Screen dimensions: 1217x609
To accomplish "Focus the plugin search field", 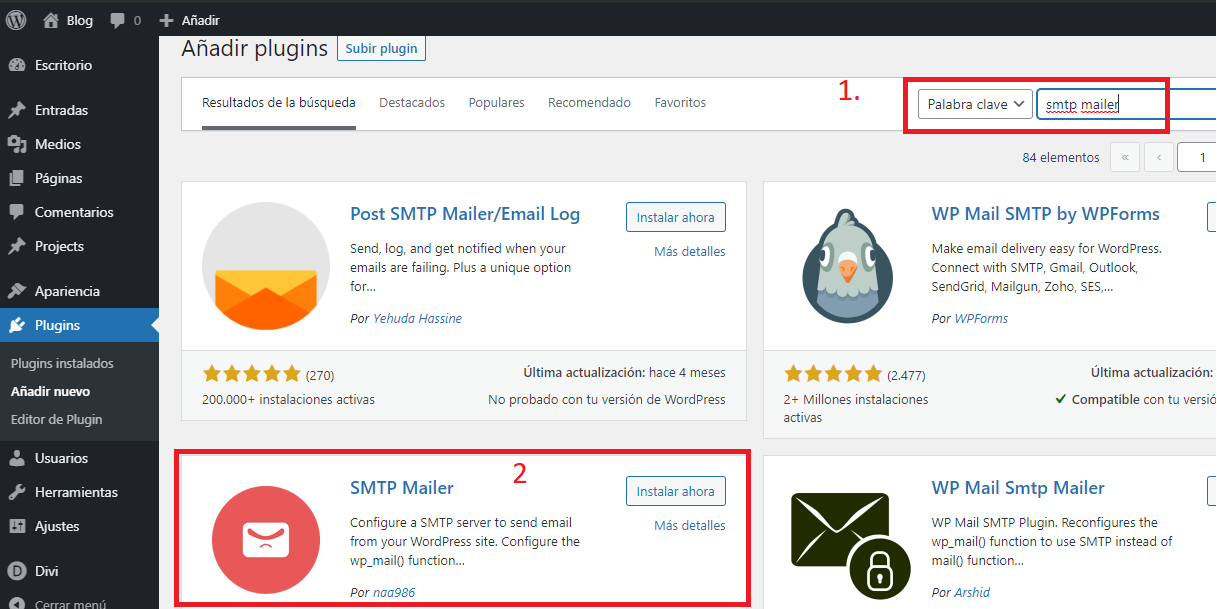I will point(1126,104).
